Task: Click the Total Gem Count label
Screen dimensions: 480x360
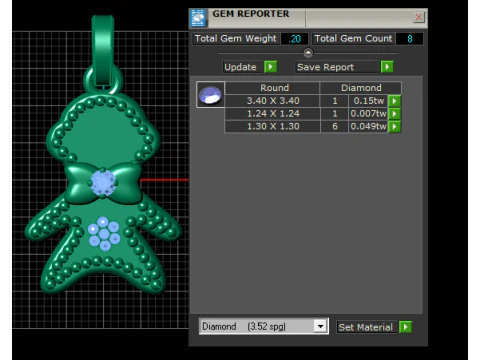Action: (354, 39)
